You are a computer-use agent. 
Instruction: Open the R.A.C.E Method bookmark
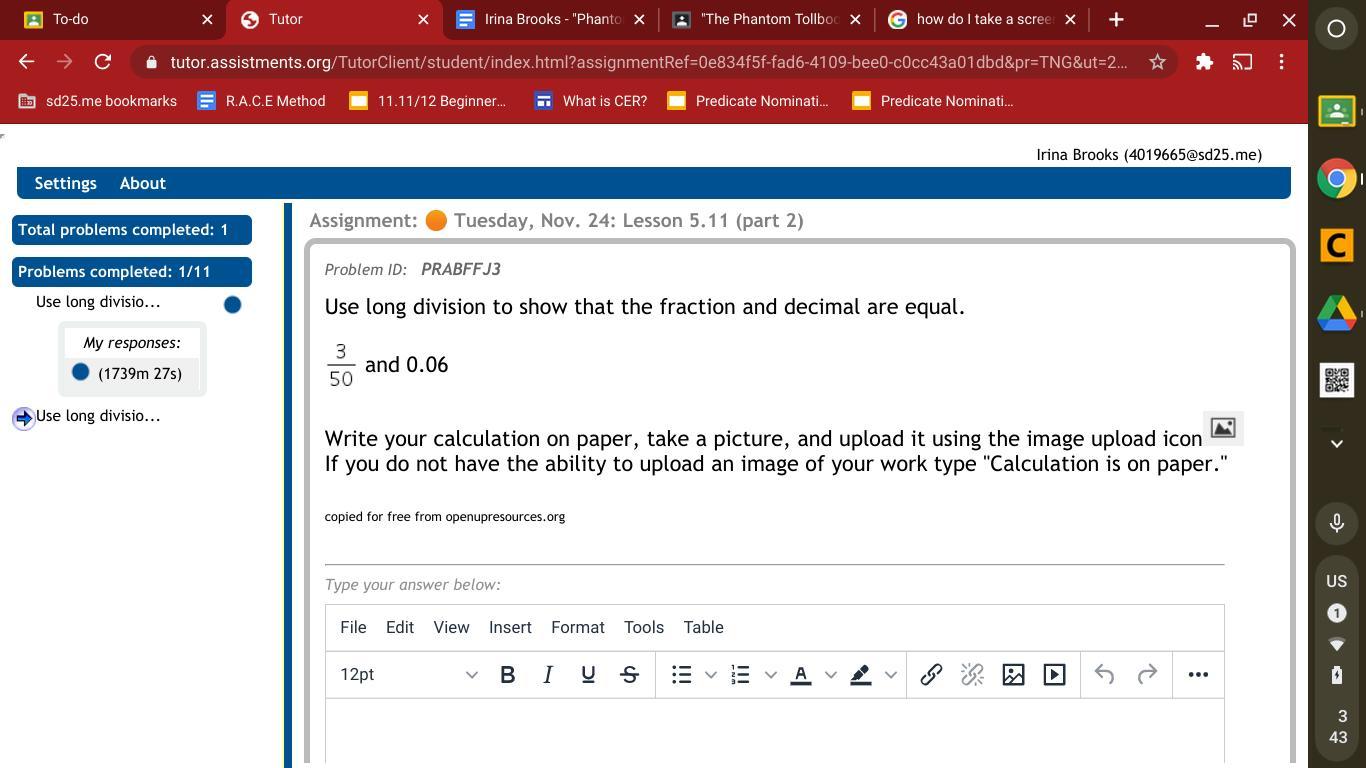(262, 101)
